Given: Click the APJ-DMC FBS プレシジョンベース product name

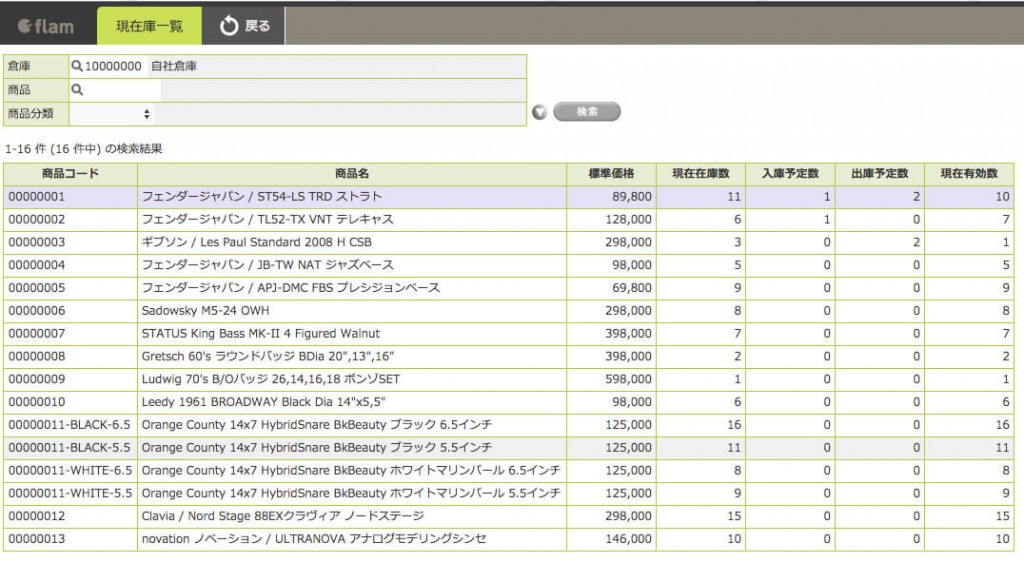Looking at the screenshot, I should click(291, 288).
